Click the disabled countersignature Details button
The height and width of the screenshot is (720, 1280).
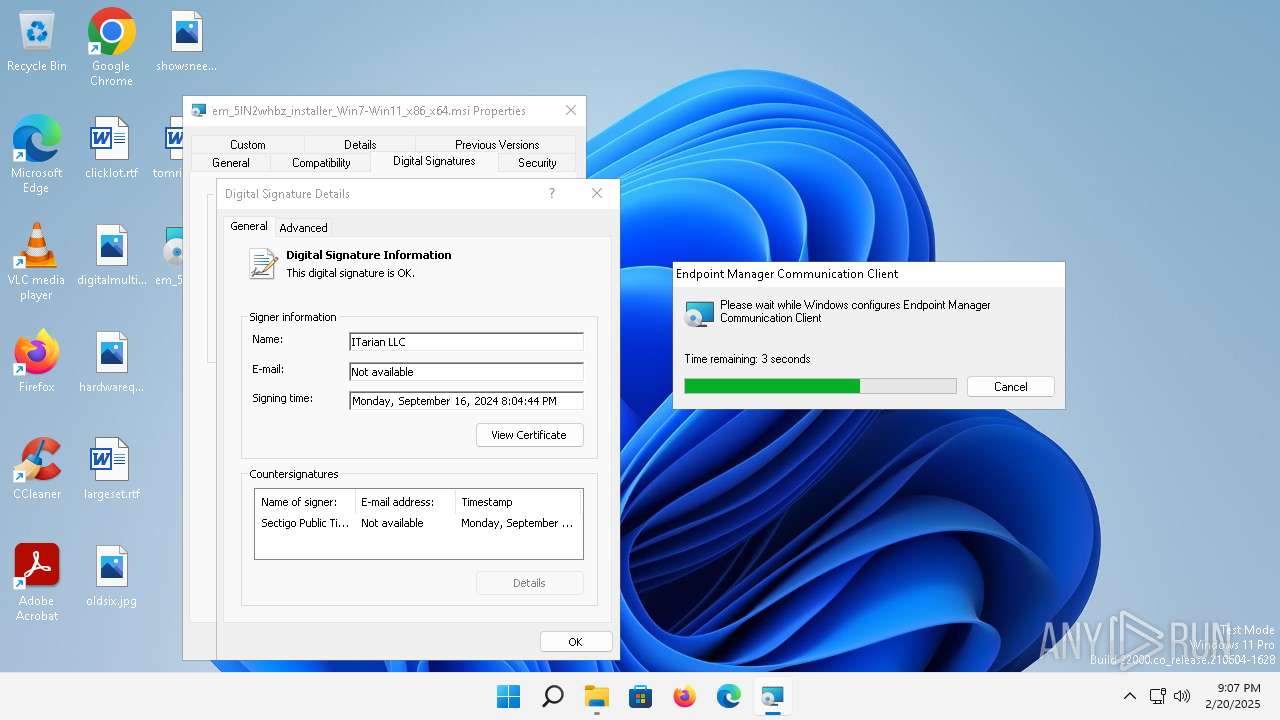[x=529, y=583]
